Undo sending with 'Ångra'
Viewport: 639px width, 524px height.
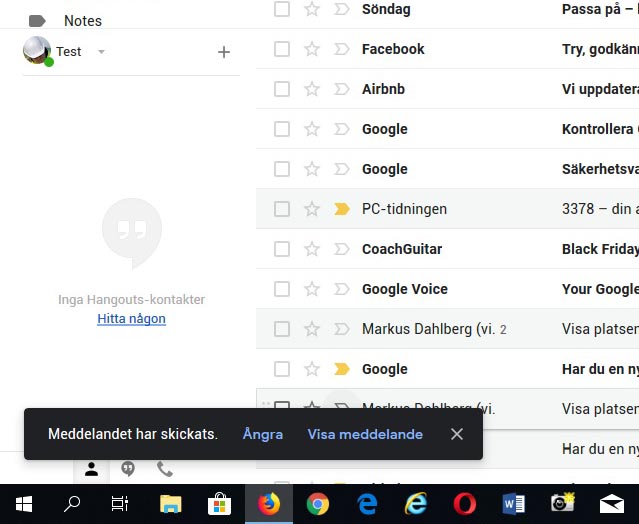tap(263, 434)
